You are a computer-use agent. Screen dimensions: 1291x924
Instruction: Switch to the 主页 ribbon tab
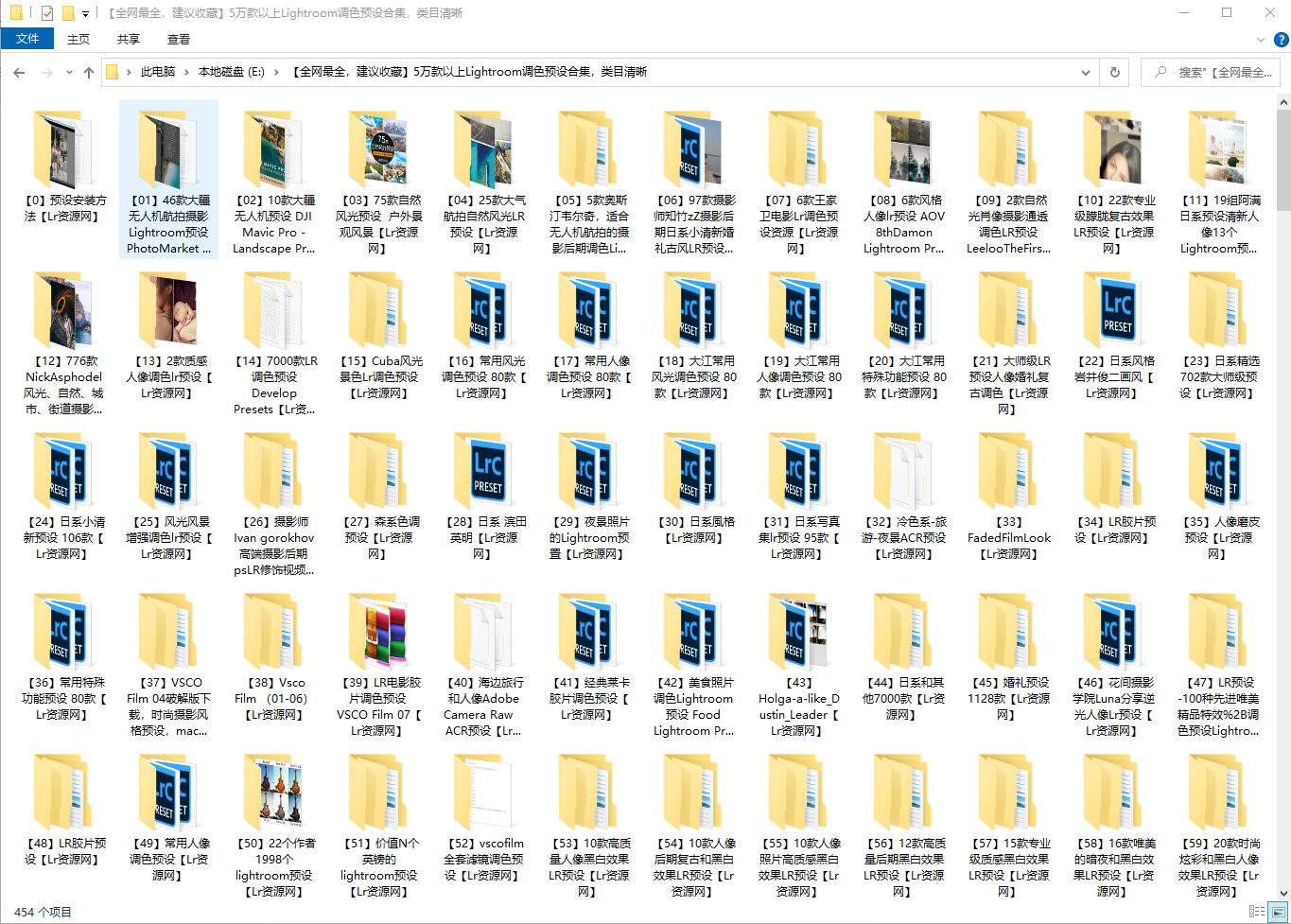click(x=79, y=39)
